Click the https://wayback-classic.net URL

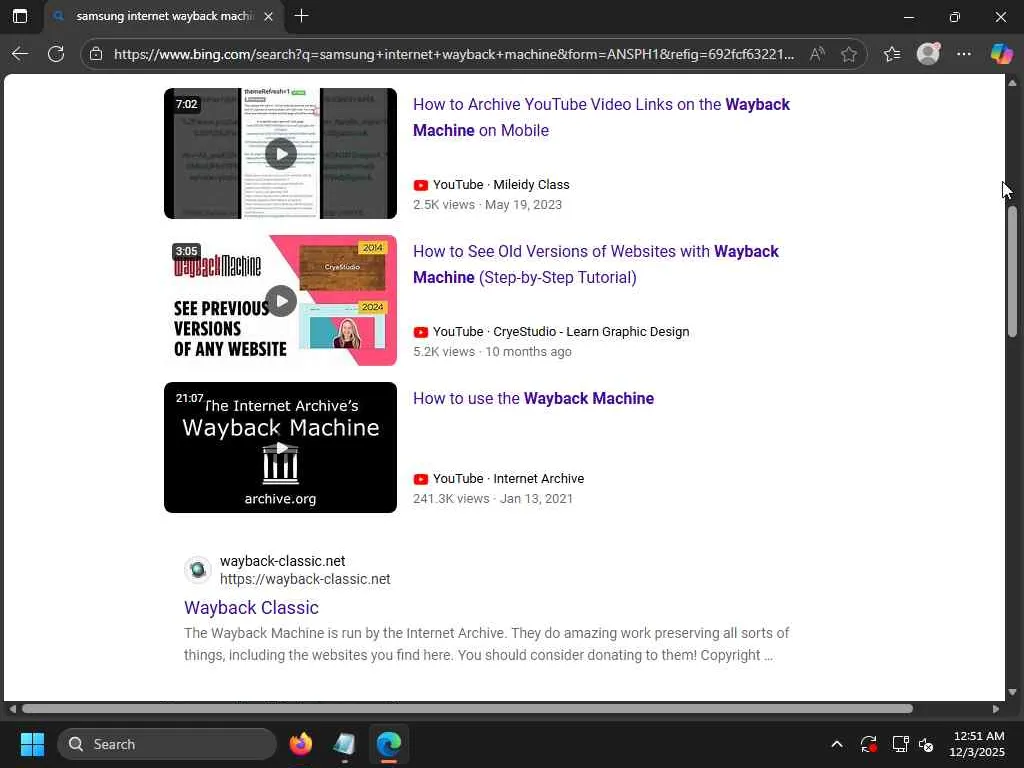[305, 579]
